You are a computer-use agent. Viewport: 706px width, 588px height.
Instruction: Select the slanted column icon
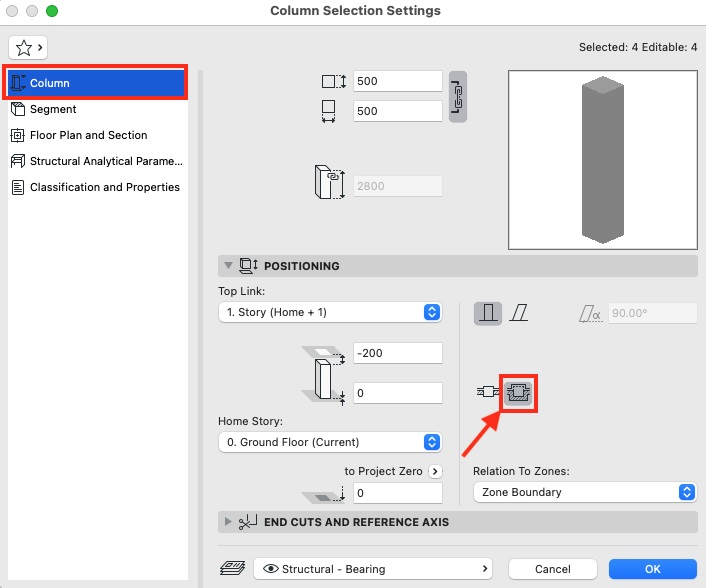coord(520,313)
